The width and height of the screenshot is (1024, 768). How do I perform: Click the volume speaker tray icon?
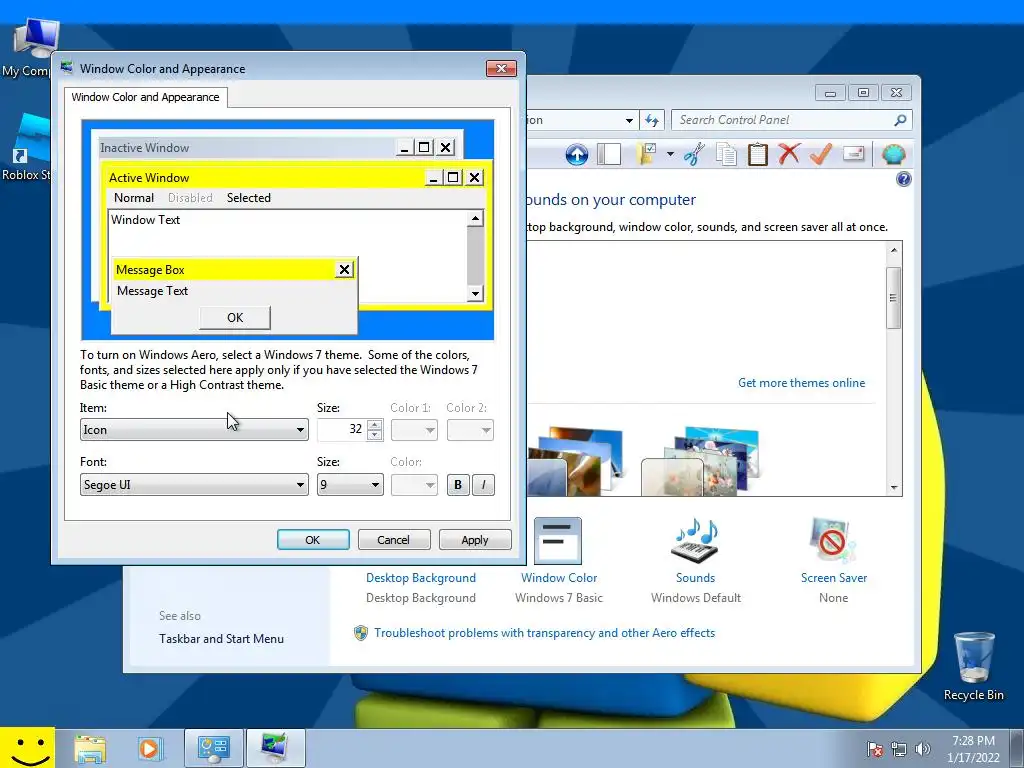click(x=922, y=749)
